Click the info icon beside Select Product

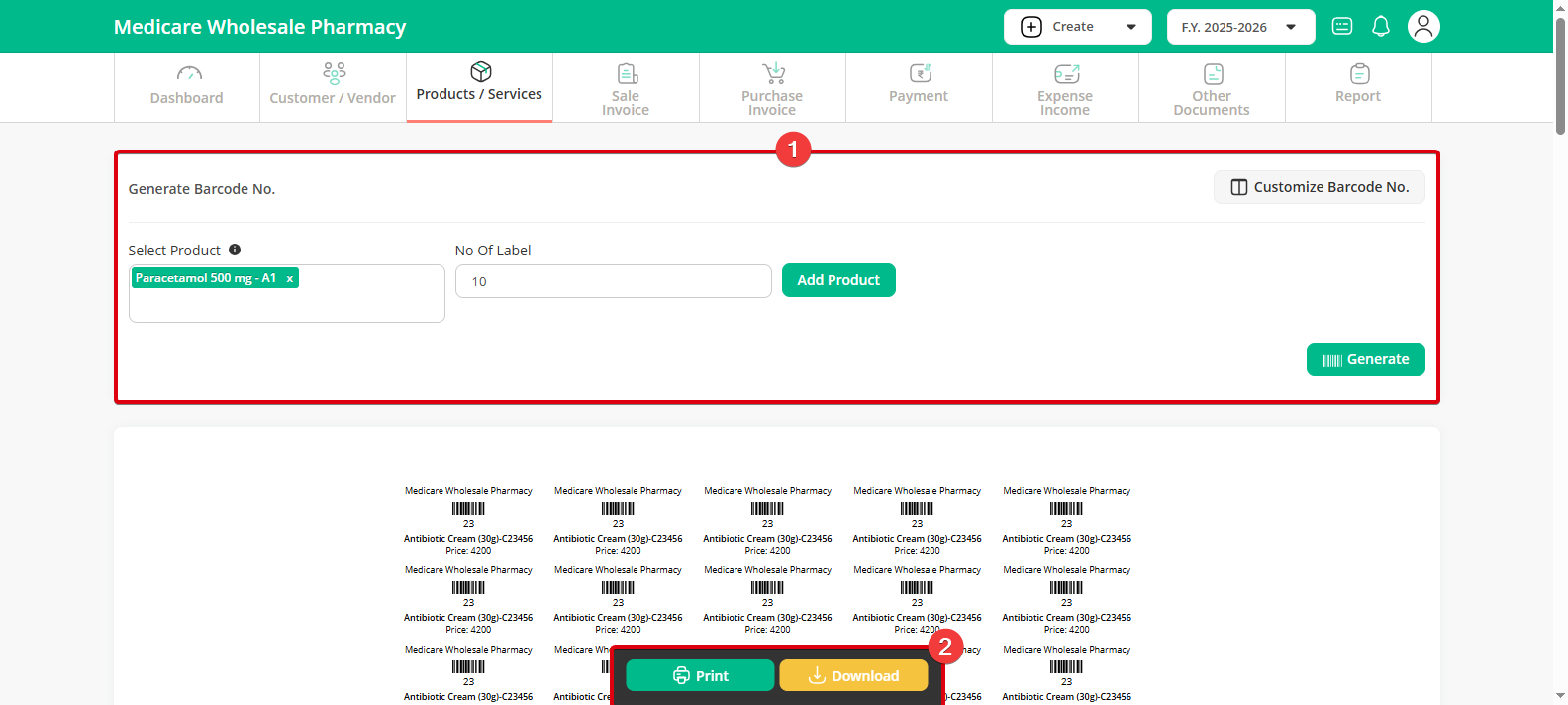(235, 250)
